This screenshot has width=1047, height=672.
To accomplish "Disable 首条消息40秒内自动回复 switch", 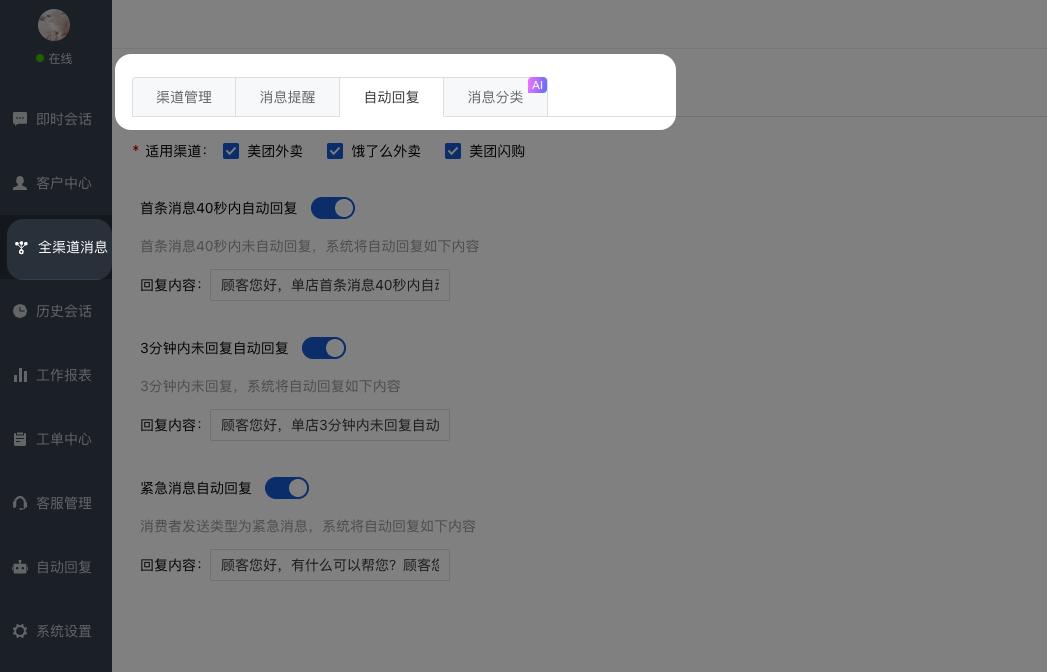I will pyautogui.click(x=333, y=208).
